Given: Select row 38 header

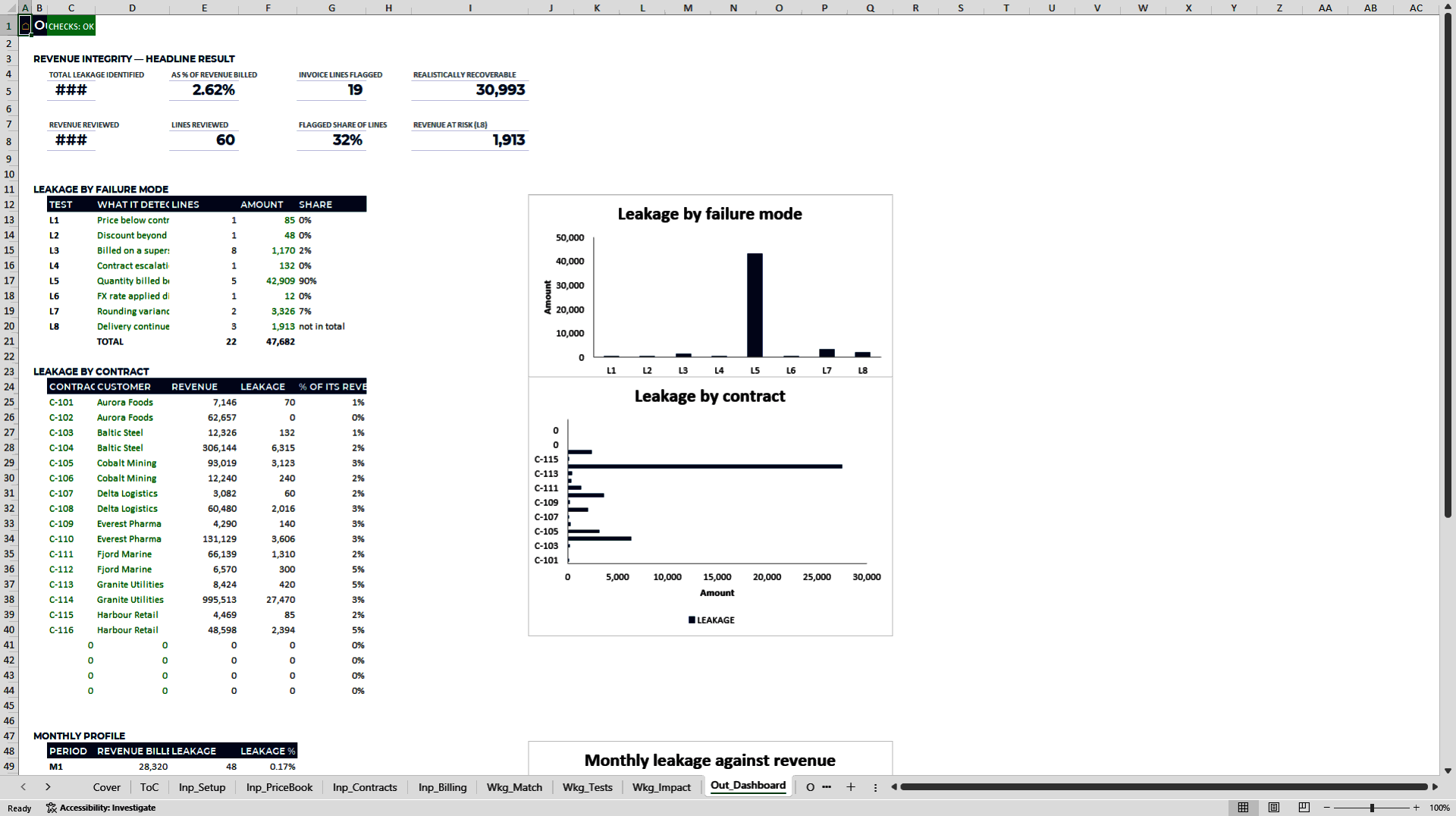Looking at the screenshot, I should tap(9, 599).
